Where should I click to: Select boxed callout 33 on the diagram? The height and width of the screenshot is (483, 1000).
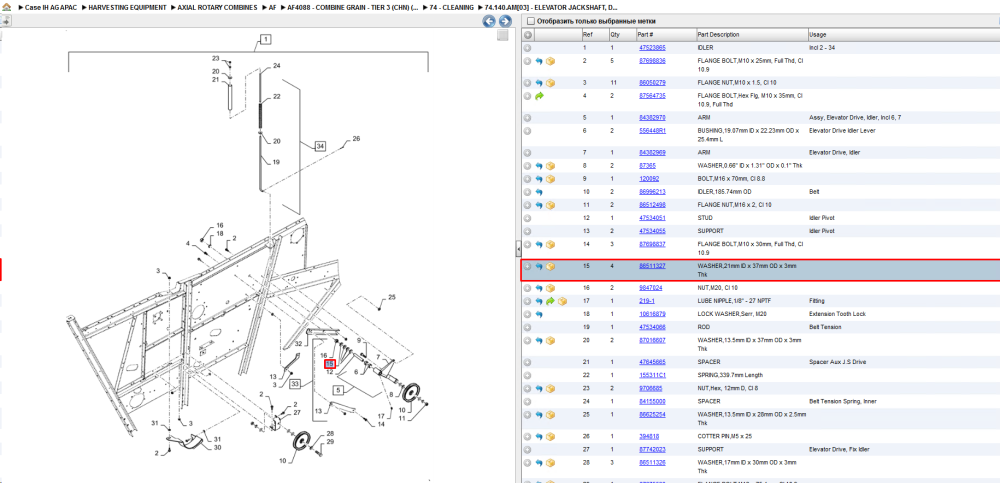[295, 384]
